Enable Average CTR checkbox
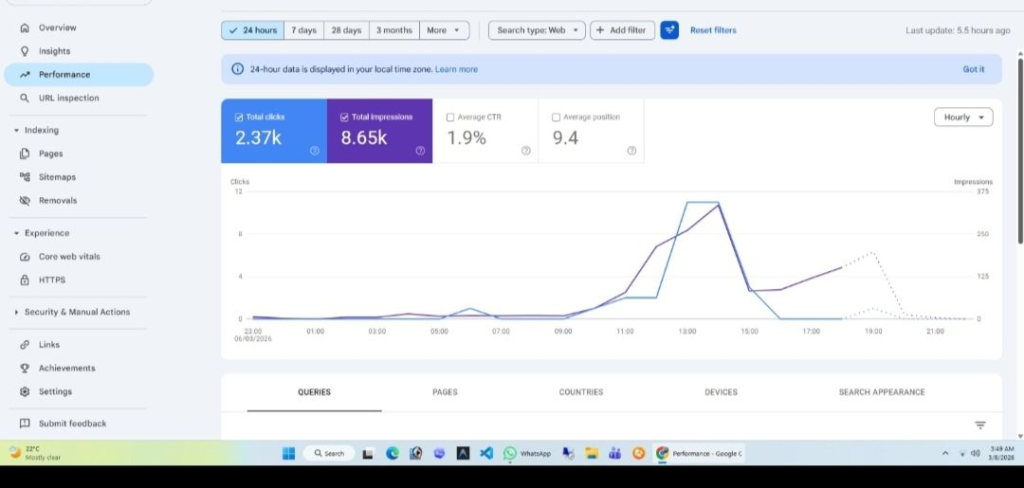This screenshot has height=488, width=1024. tap(450, 118)
